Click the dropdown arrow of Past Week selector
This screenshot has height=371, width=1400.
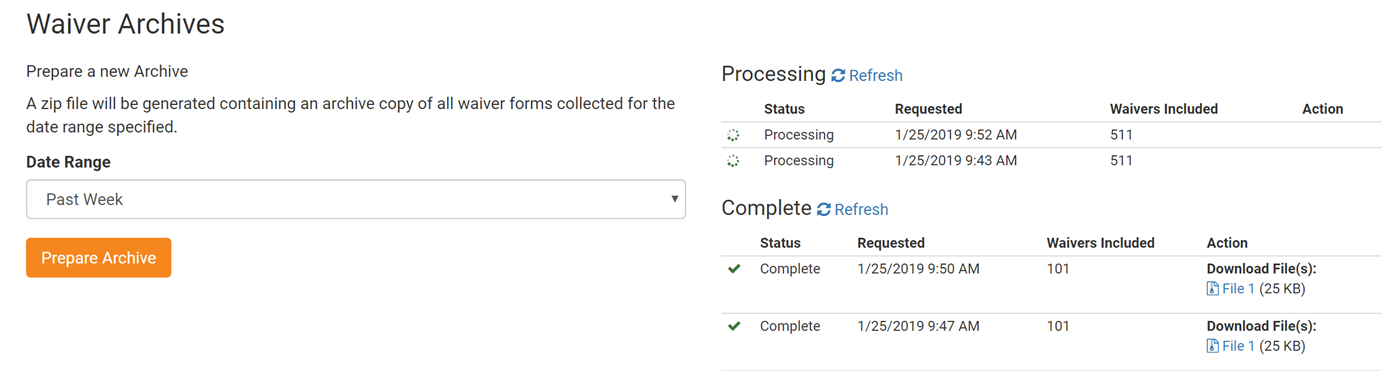tap(675, 199)
